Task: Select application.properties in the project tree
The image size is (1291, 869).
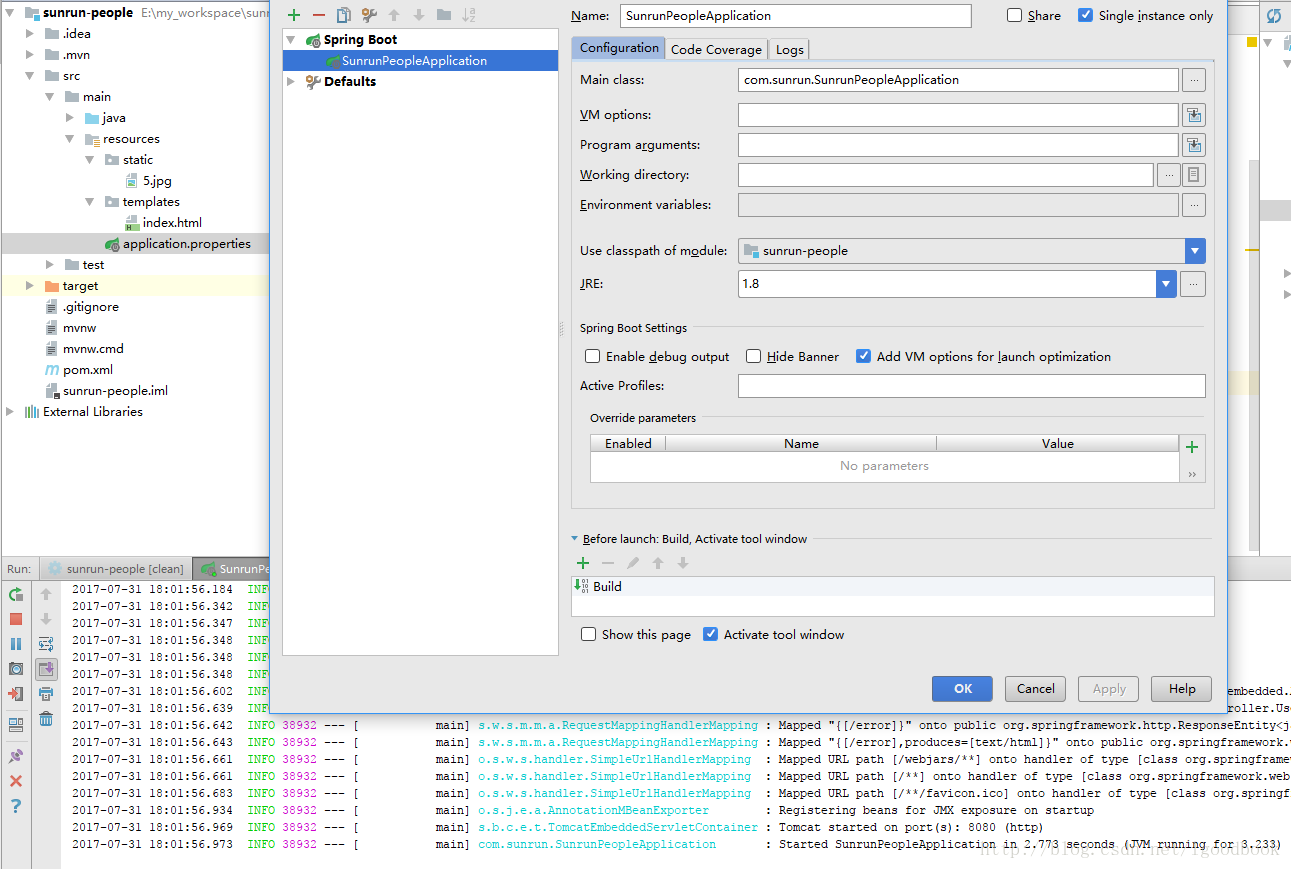Action: coord(187,244)
